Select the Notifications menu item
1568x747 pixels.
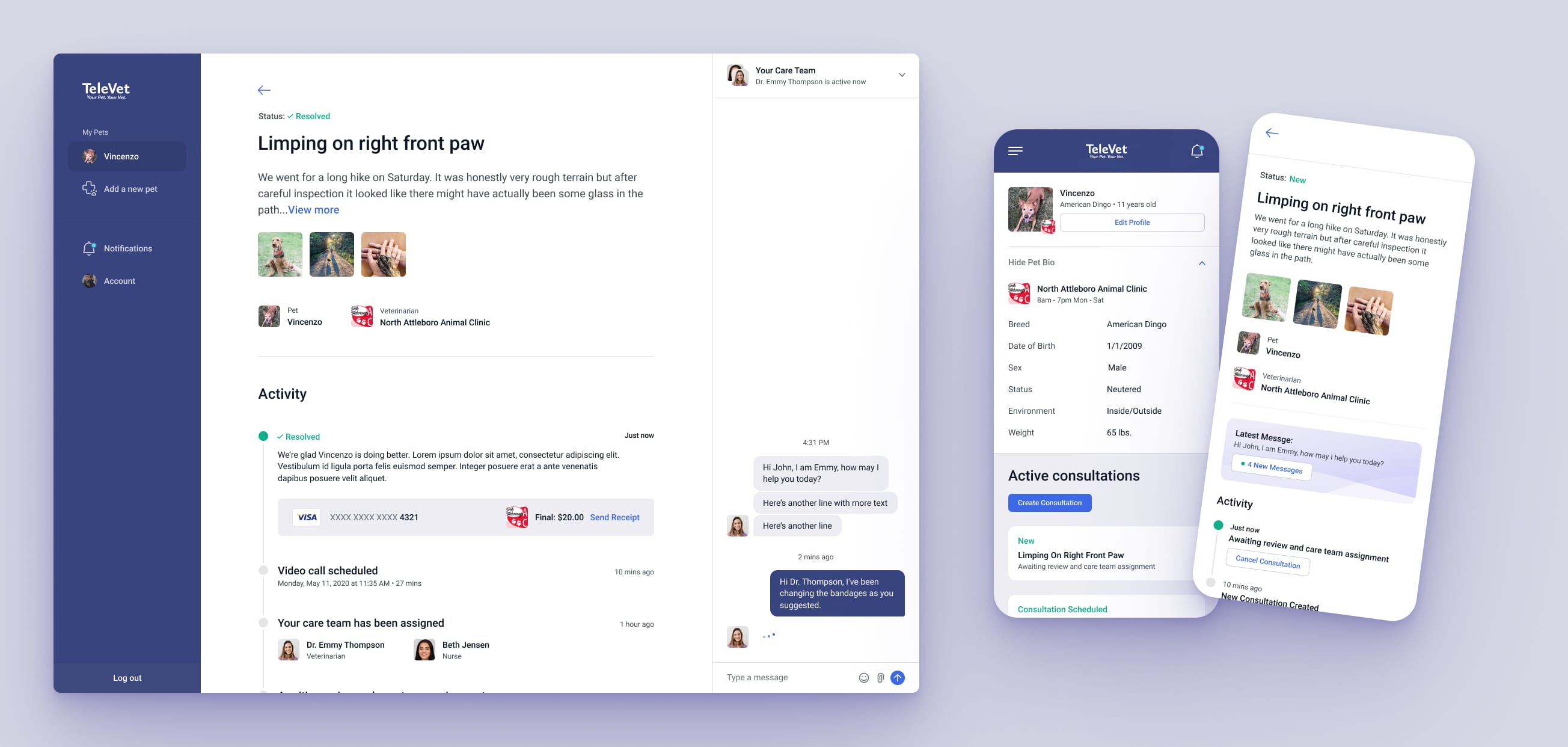point(128,248)
